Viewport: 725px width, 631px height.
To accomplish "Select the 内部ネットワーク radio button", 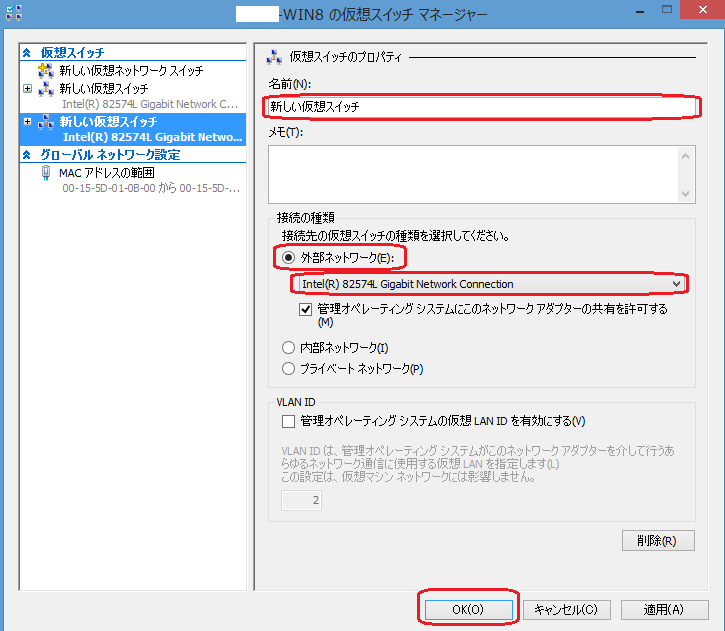I will pos(288,348).
